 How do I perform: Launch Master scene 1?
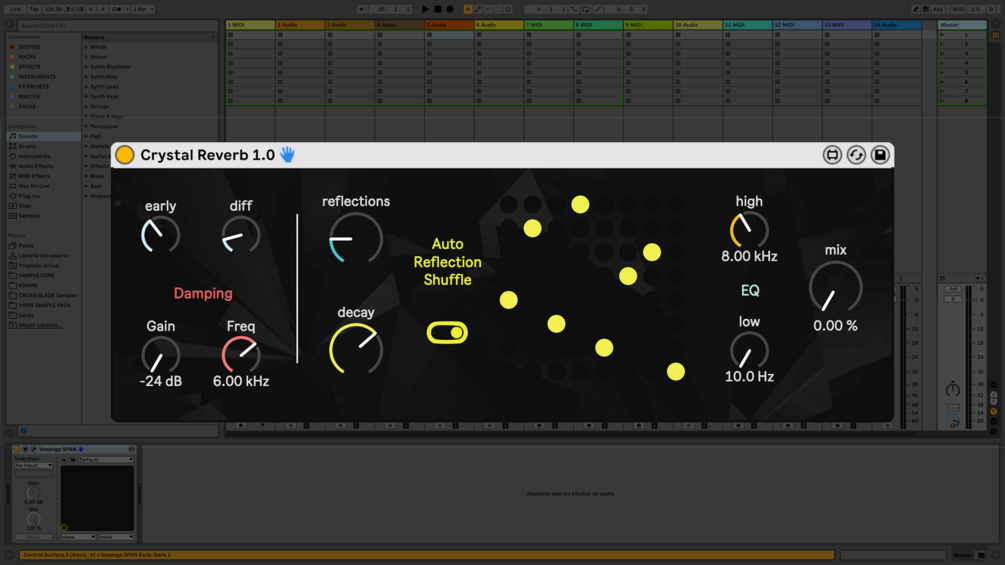(x=942, y=35)
